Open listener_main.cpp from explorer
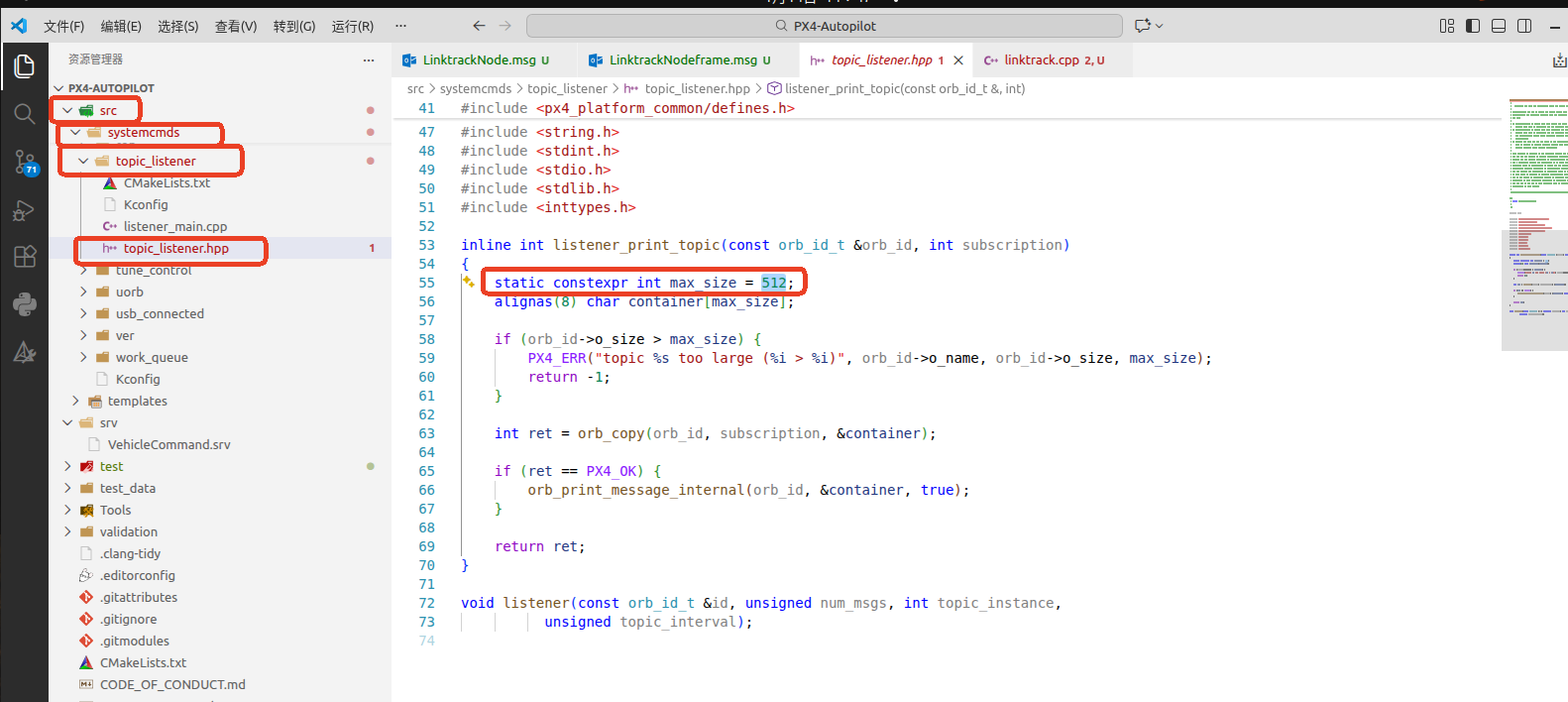 tap(174, 227)
